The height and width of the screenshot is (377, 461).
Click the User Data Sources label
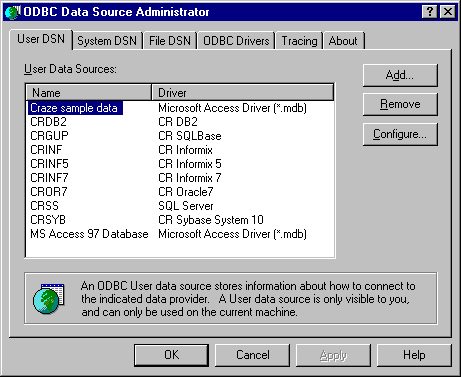pyautogui.click(x=70, y=69)
